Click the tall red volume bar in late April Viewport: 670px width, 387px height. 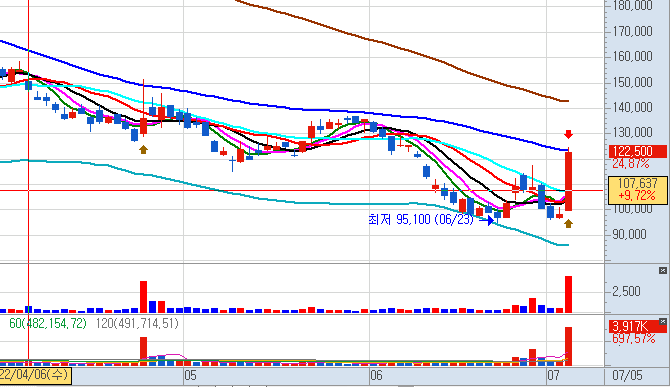coord(144,297)
